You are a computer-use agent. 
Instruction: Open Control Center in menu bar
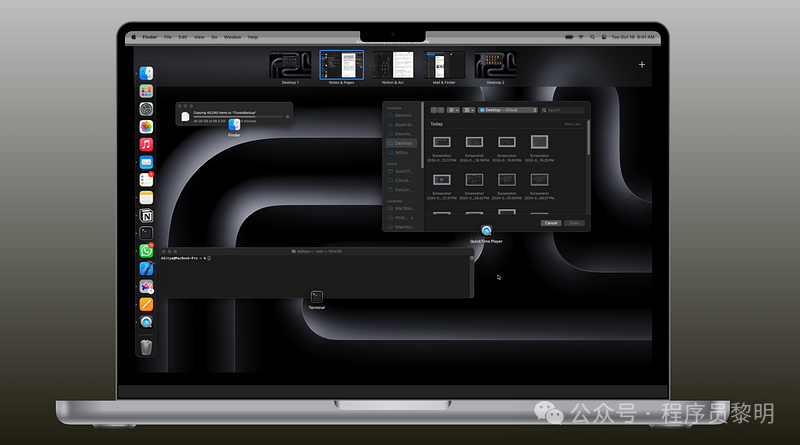(604, 37)
